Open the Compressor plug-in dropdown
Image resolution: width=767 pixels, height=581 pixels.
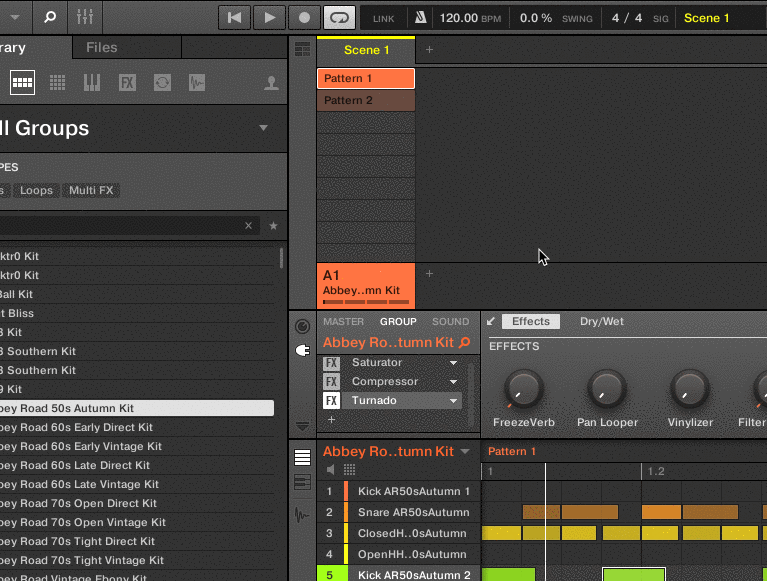(453, 381)
